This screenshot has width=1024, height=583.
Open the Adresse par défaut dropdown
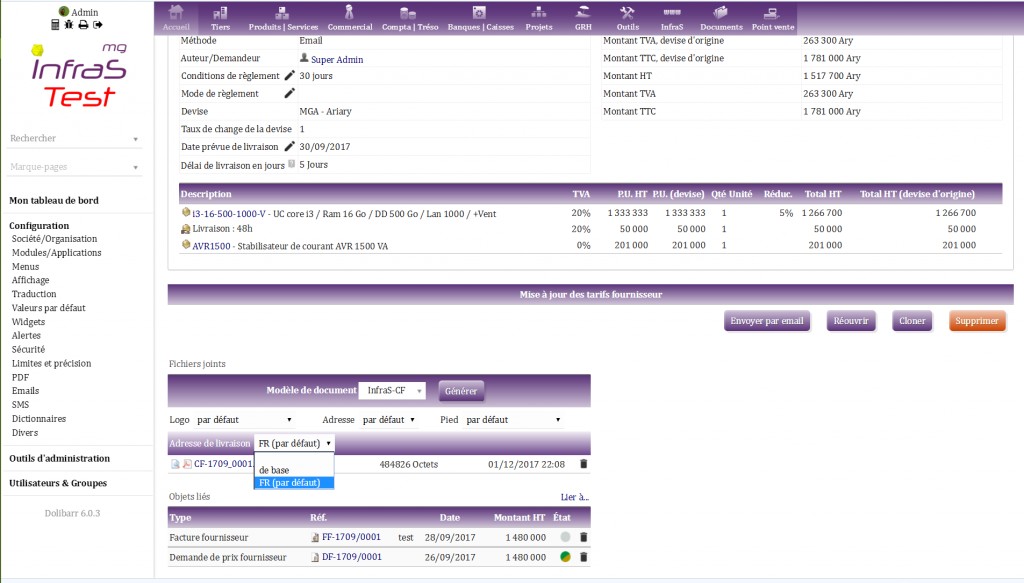(x=389, y=420)
